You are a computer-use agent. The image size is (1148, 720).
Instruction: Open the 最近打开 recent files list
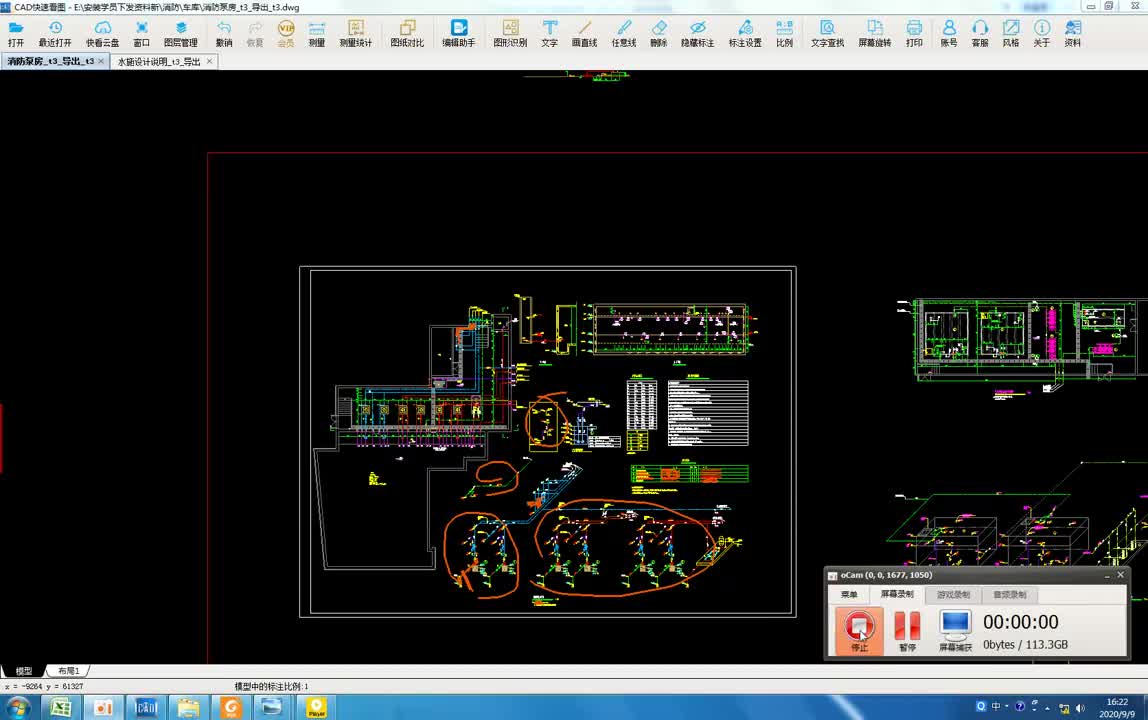point(55,34)
